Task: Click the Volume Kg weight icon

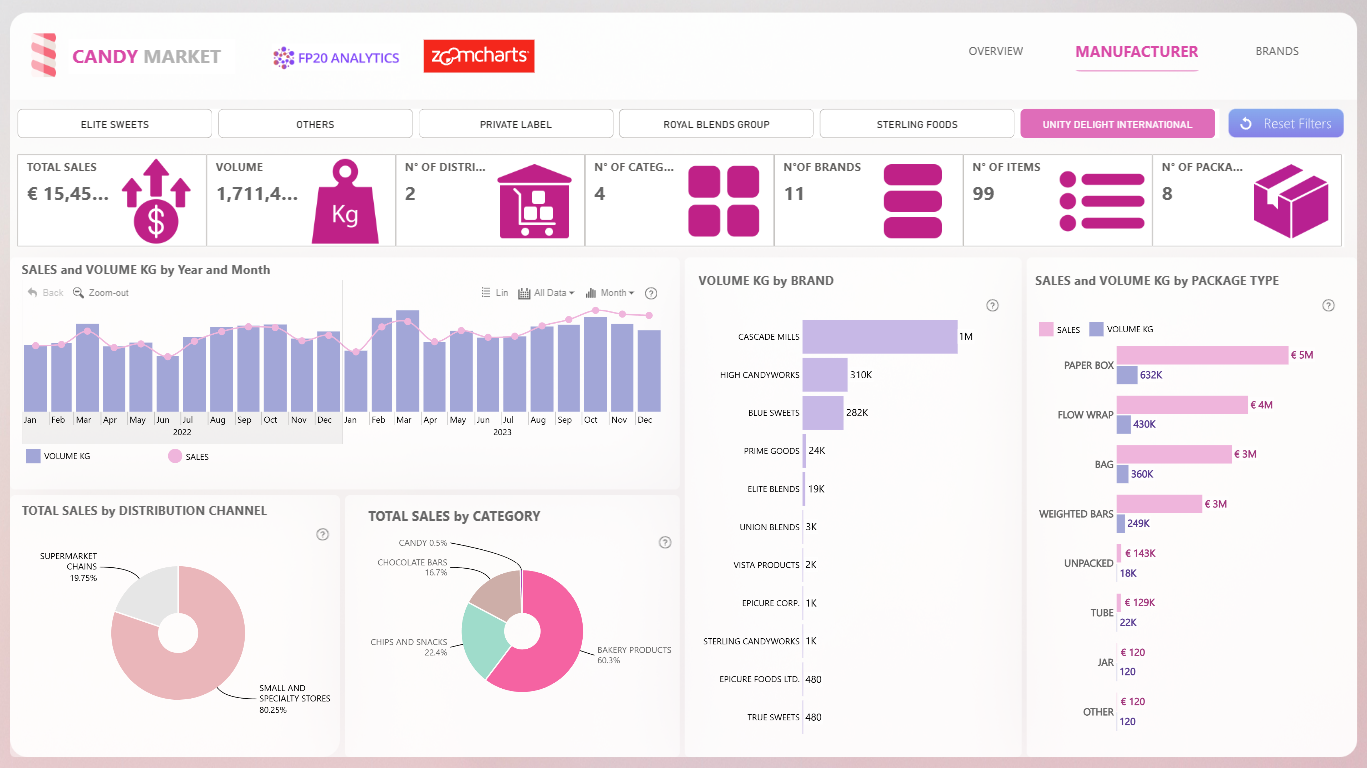Action: (x=345, y=203)
